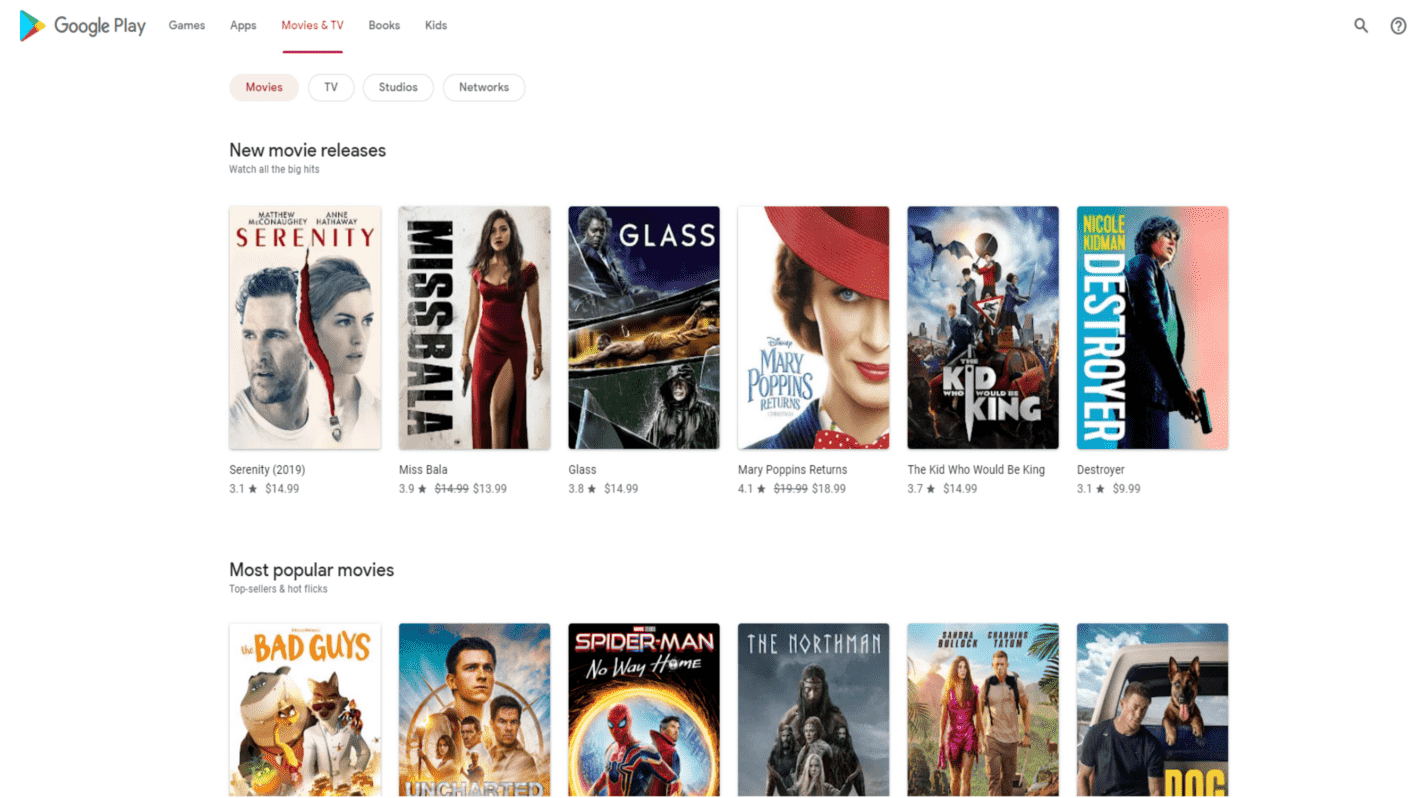The height and width of the screenshot is (798, 1420).
Task: Open the Glass movie poster
Action: 644,328
